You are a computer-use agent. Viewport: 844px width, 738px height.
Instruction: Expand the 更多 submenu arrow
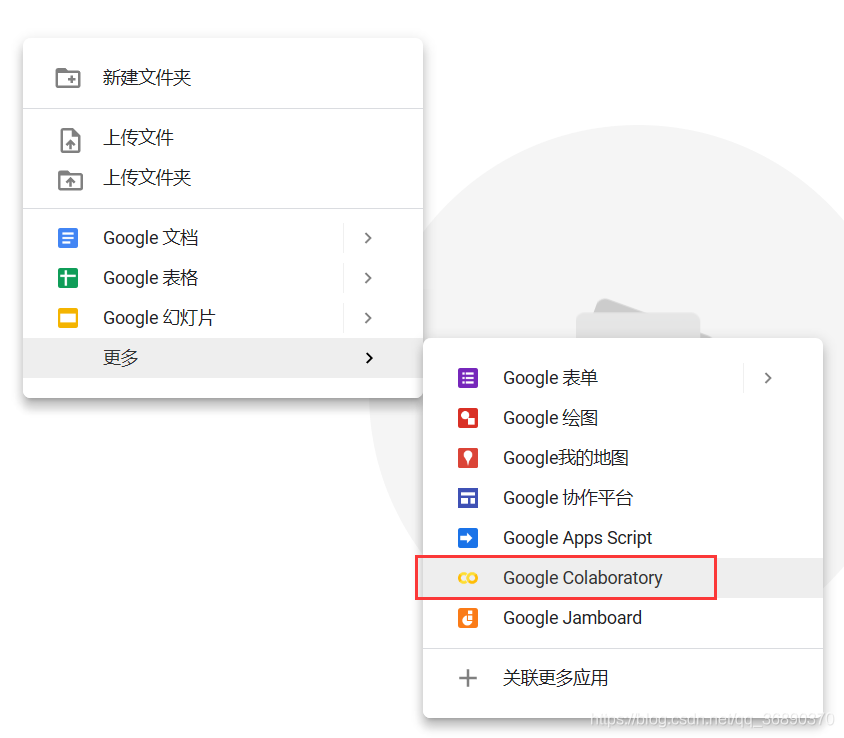(x=369, y=358)
